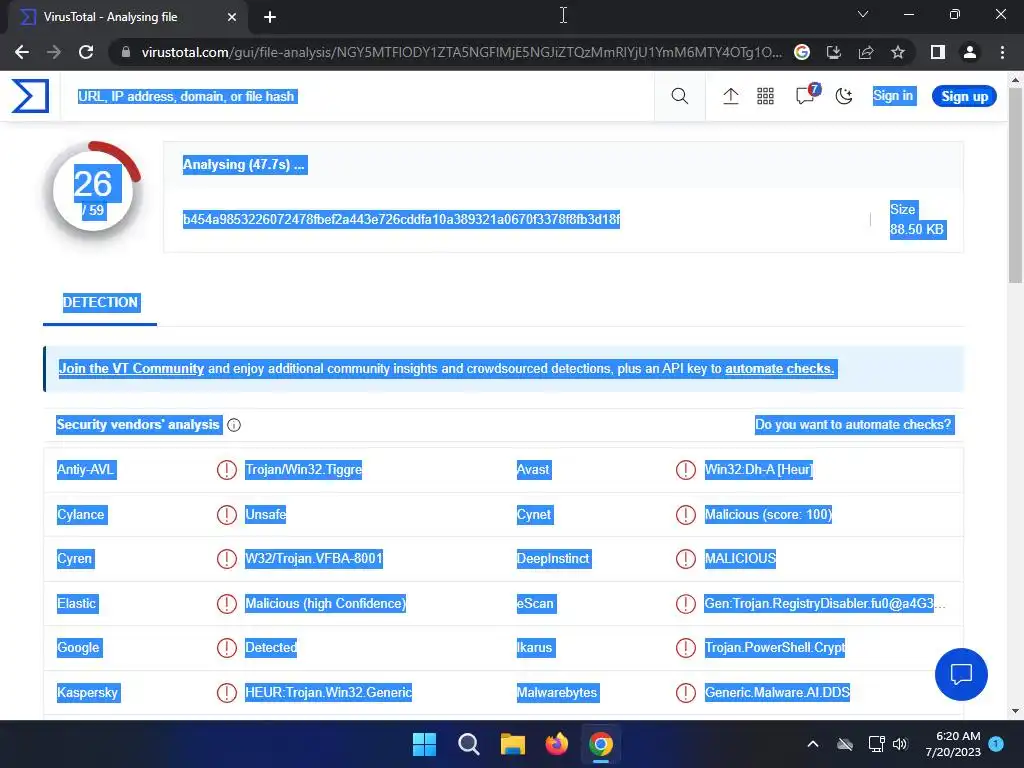Open the blue chat bubble button
1024x768 pixels.
[x=961, y=674]
